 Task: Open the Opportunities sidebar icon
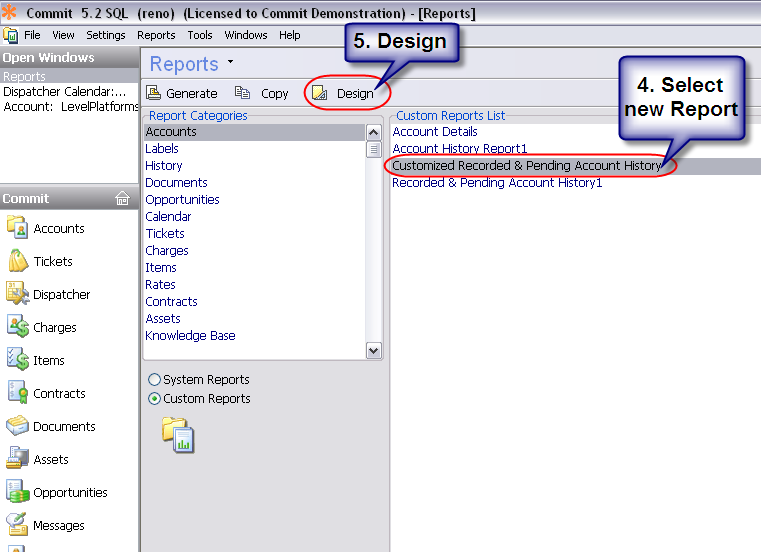point(18,492)
